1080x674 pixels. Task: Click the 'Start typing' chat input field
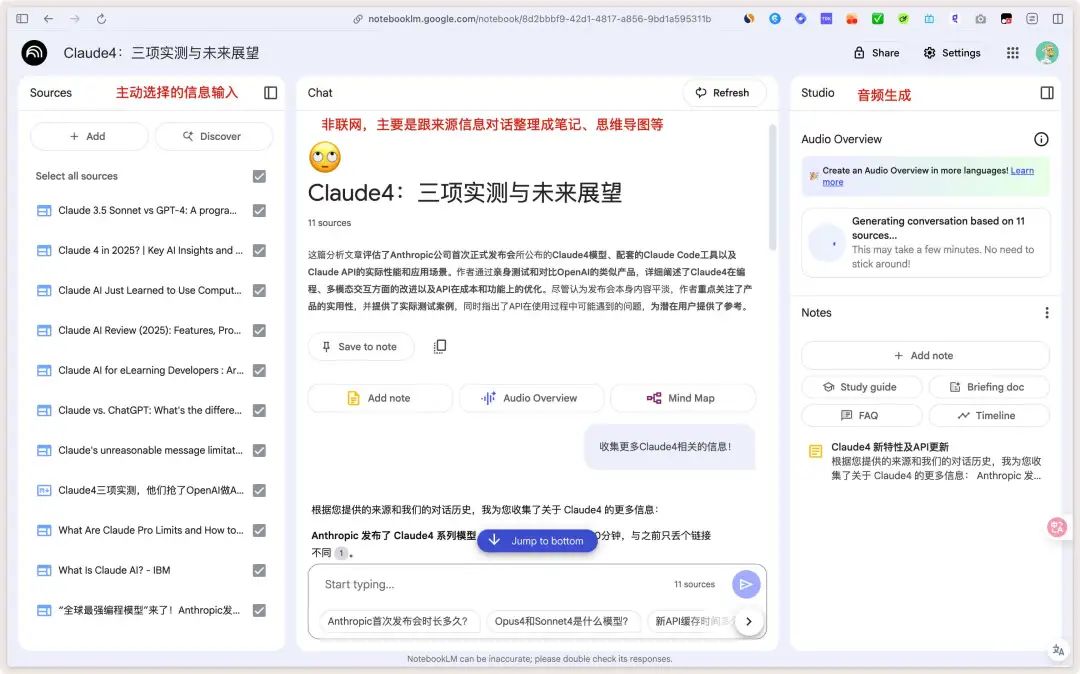tap(450, 583)
